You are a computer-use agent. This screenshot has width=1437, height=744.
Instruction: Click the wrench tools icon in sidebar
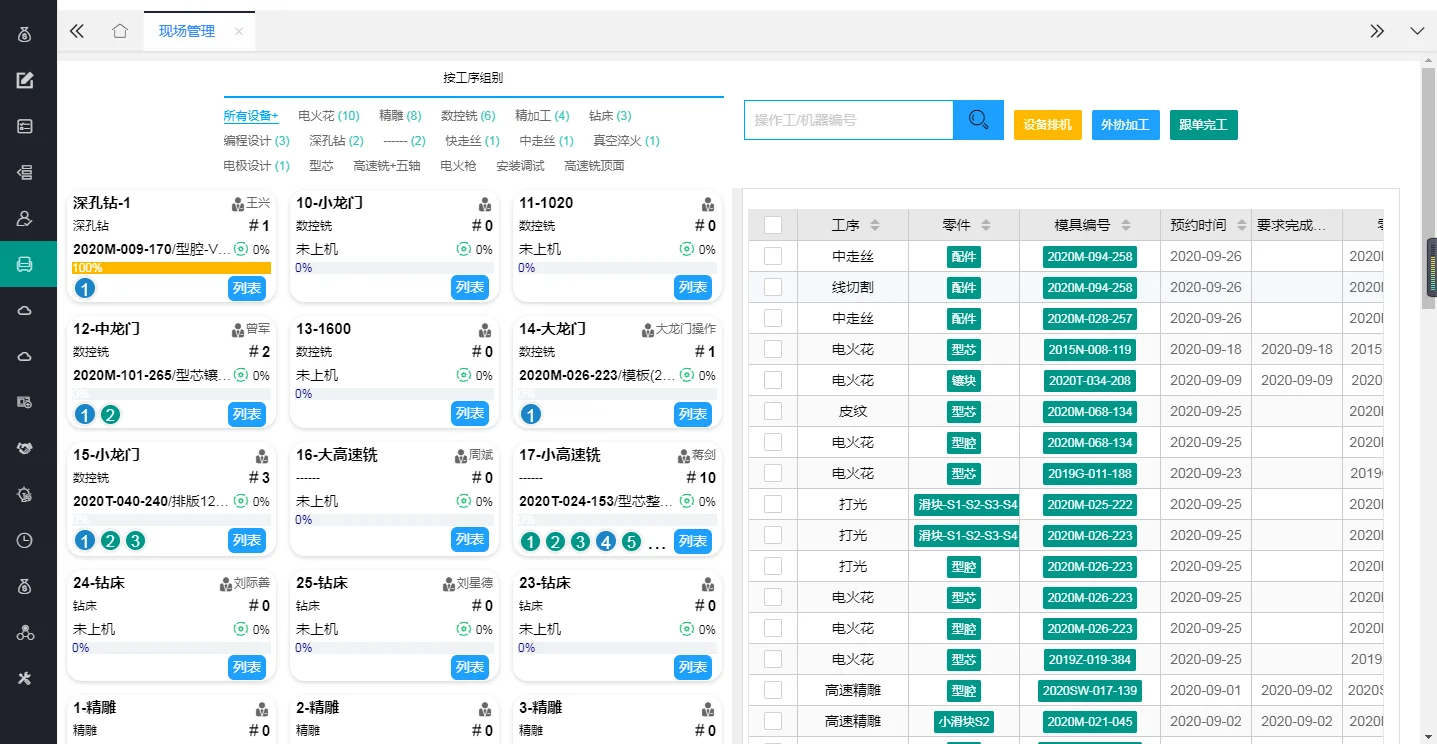click(x=26, y=679)
